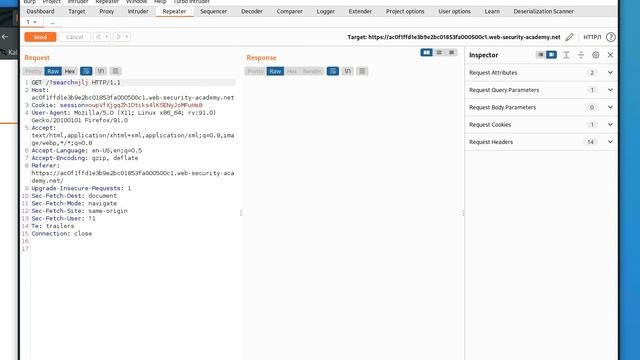Image resolution: width=640 pixels, height=360 pixels.
Task: Open the User options tab
Action: point(454,11)
